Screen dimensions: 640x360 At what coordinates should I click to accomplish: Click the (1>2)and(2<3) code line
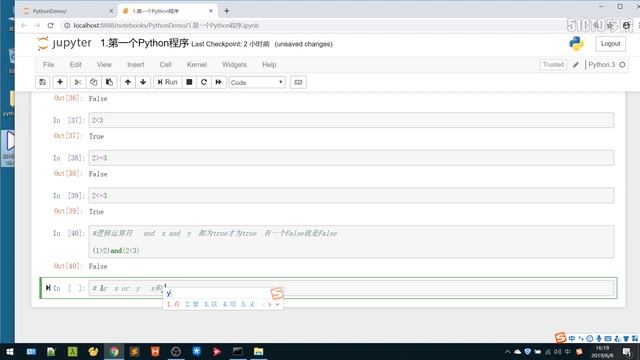(116, 250)
